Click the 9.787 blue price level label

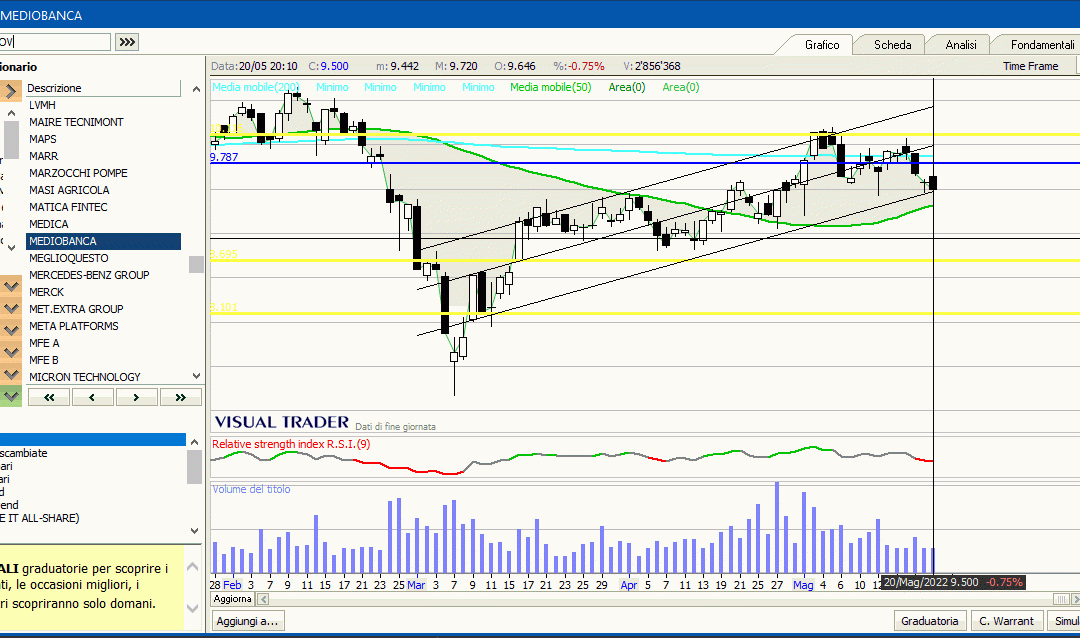coord(224,157)
